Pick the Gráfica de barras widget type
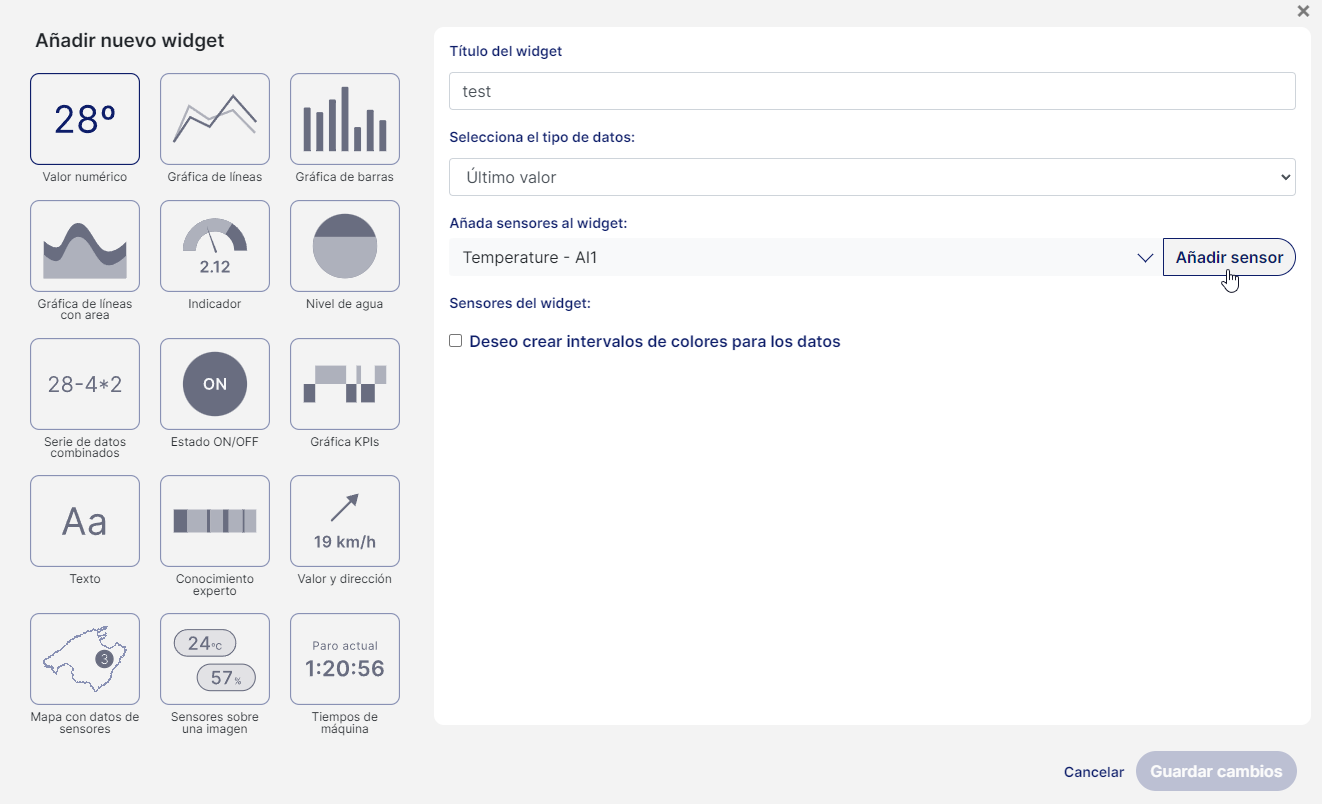Viewport: 1322px width, 804px height. pos(344,119)
